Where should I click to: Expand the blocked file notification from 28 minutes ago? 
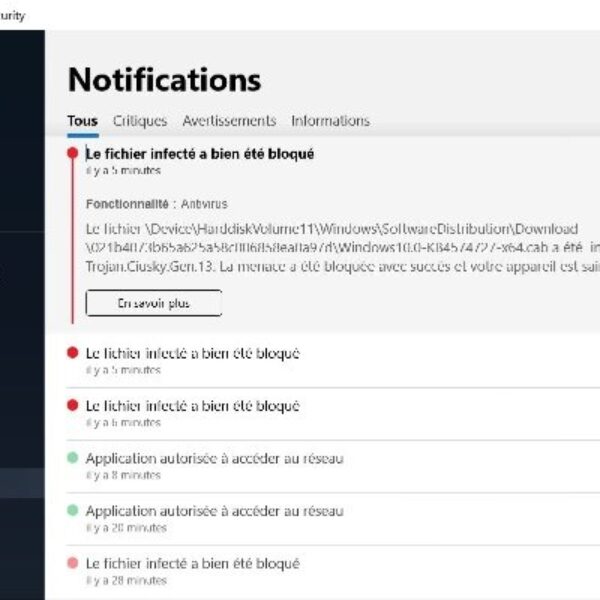(x=193, y=564)
